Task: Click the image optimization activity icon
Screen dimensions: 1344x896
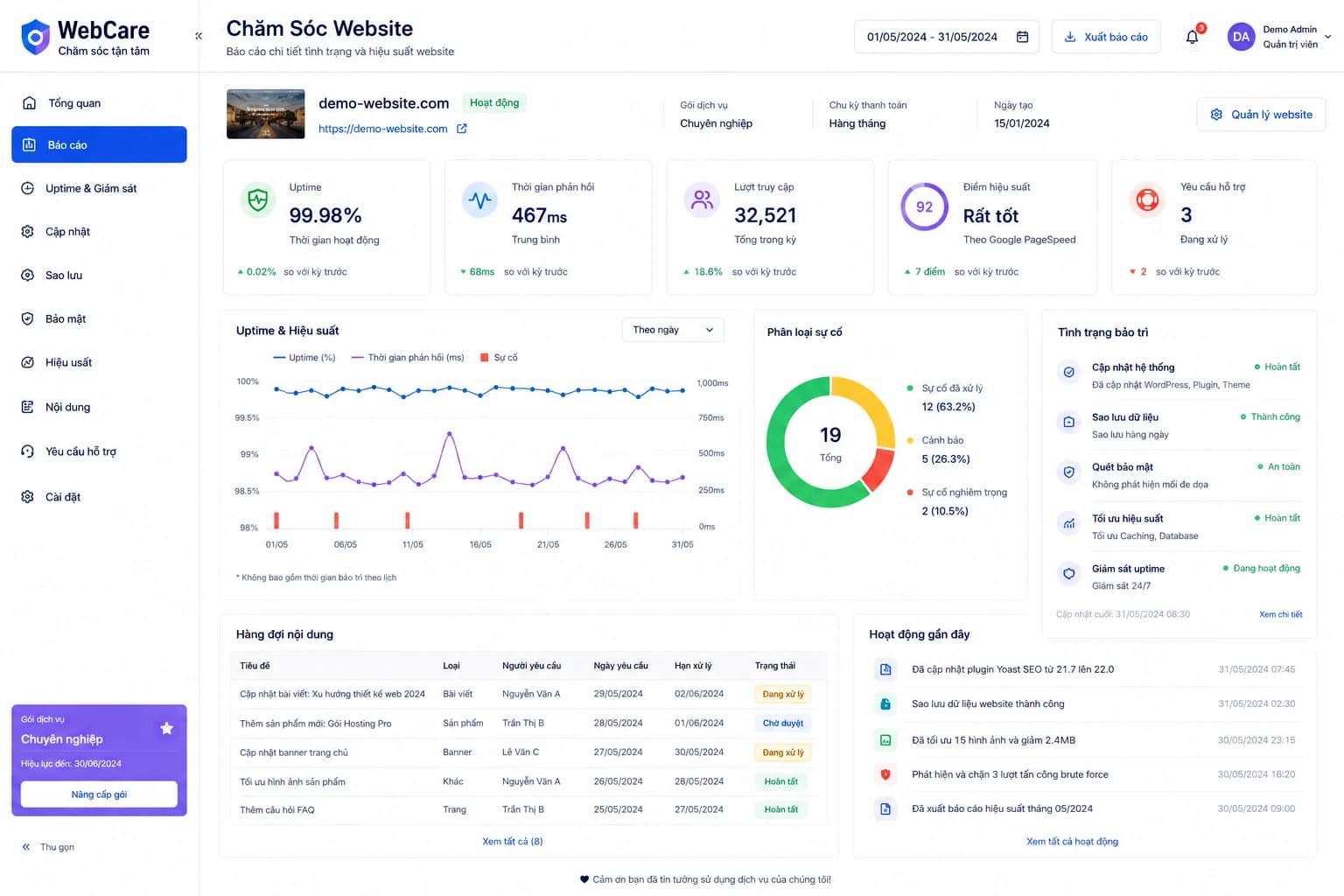Action: pos(885,739)
